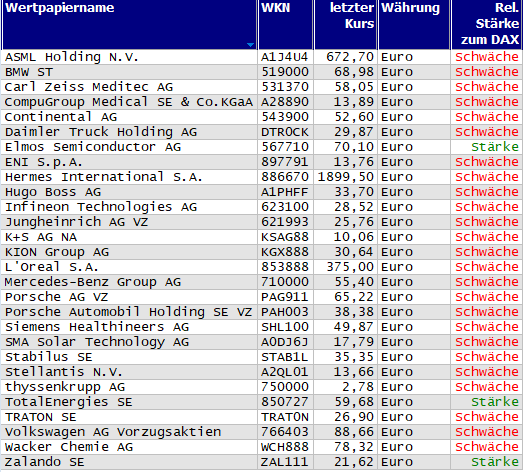Select Mercedes-Benz Group AG

coord(93,282)
